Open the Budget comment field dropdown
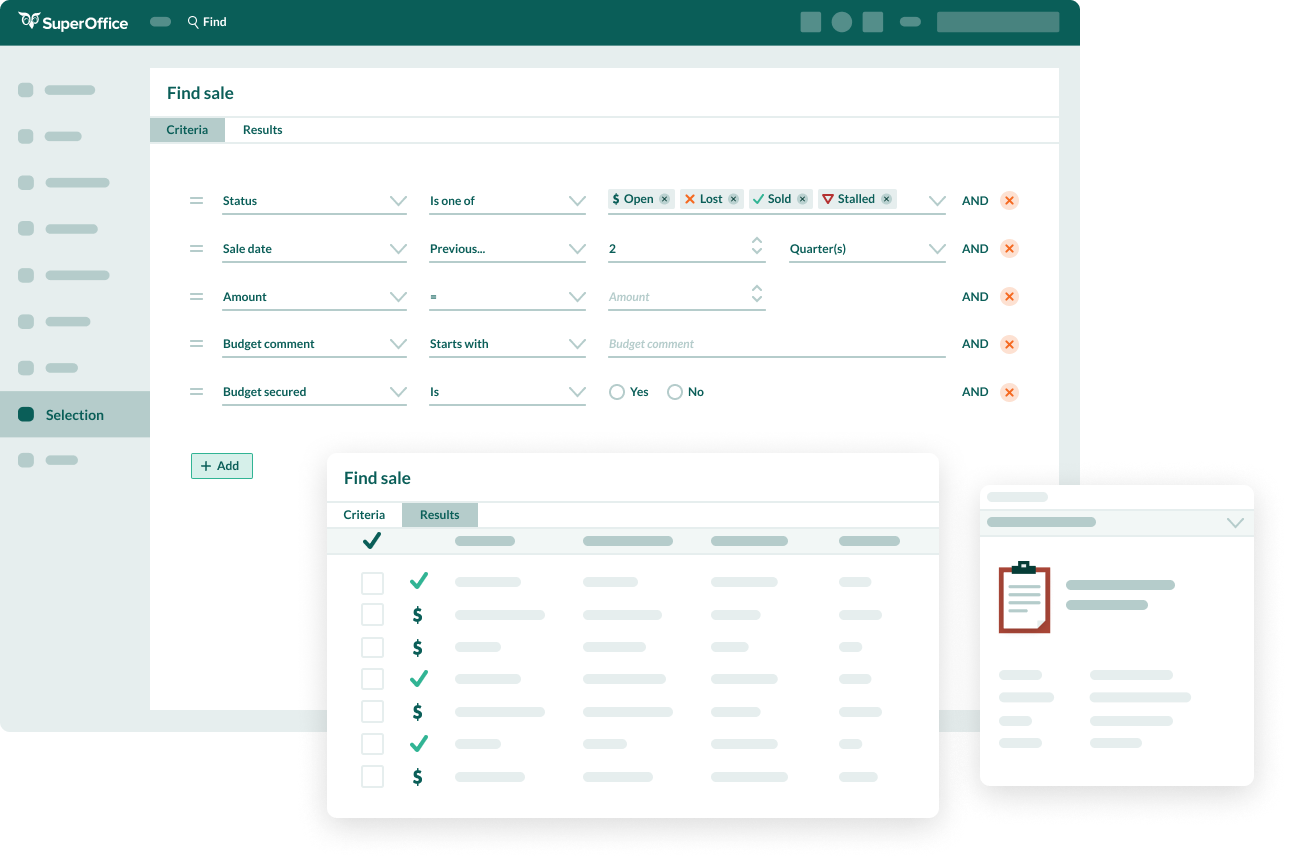Image resolution: width=1300 pixels, height=864 pixels. click(314, 344)
